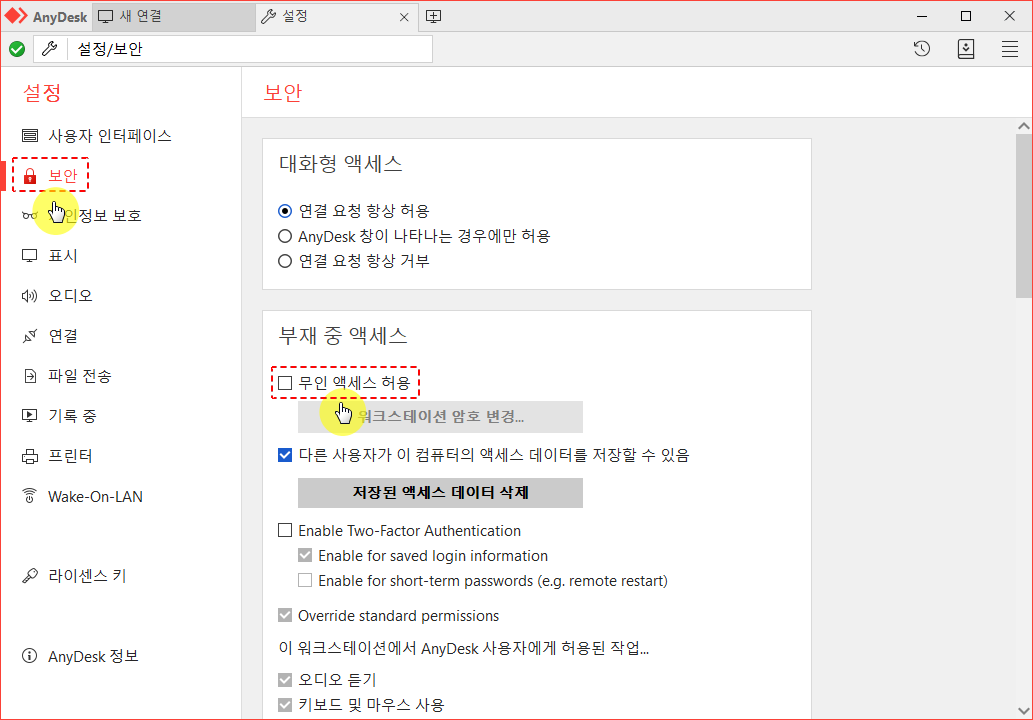Open the 오디오 speaker icon
This screenshot has height=720, width=1033.
(30, 296)
